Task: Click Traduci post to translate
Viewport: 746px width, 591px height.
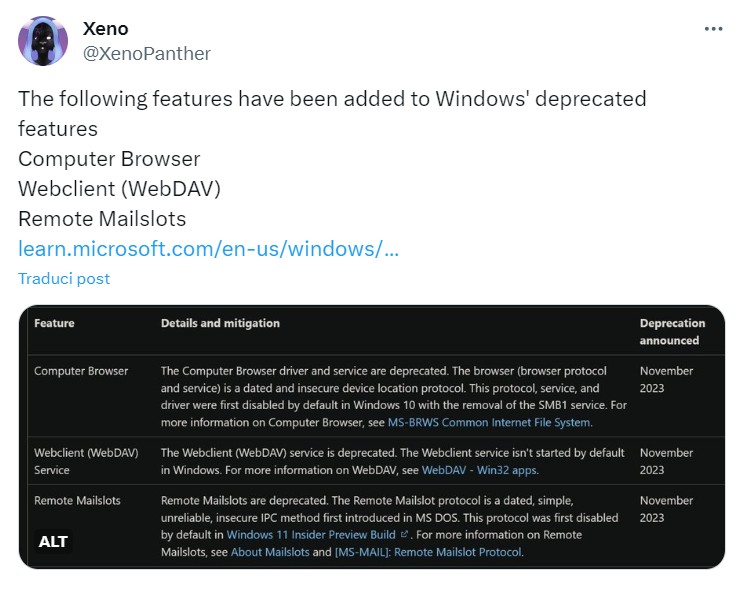Action: (x=64, y=278)
